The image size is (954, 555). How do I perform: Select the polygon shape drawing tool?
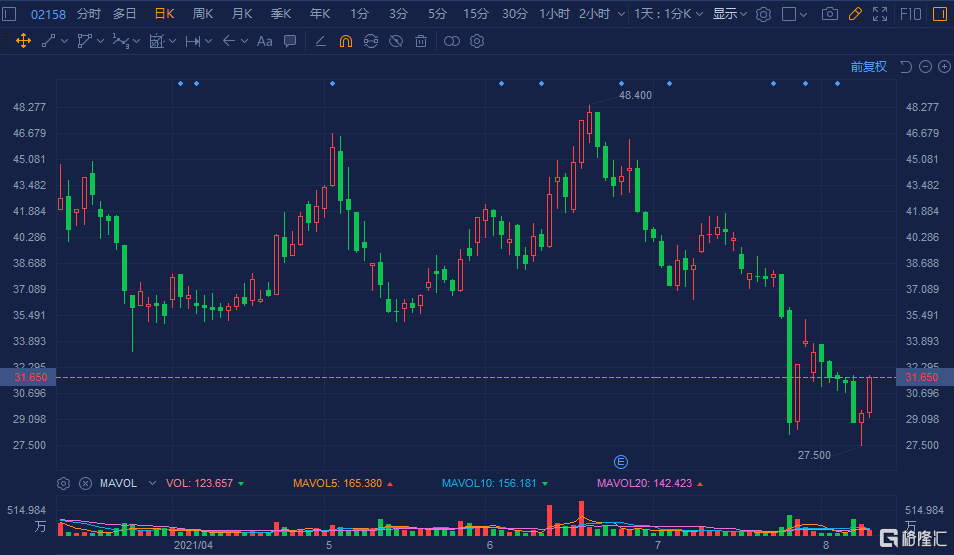pos(84,41)
